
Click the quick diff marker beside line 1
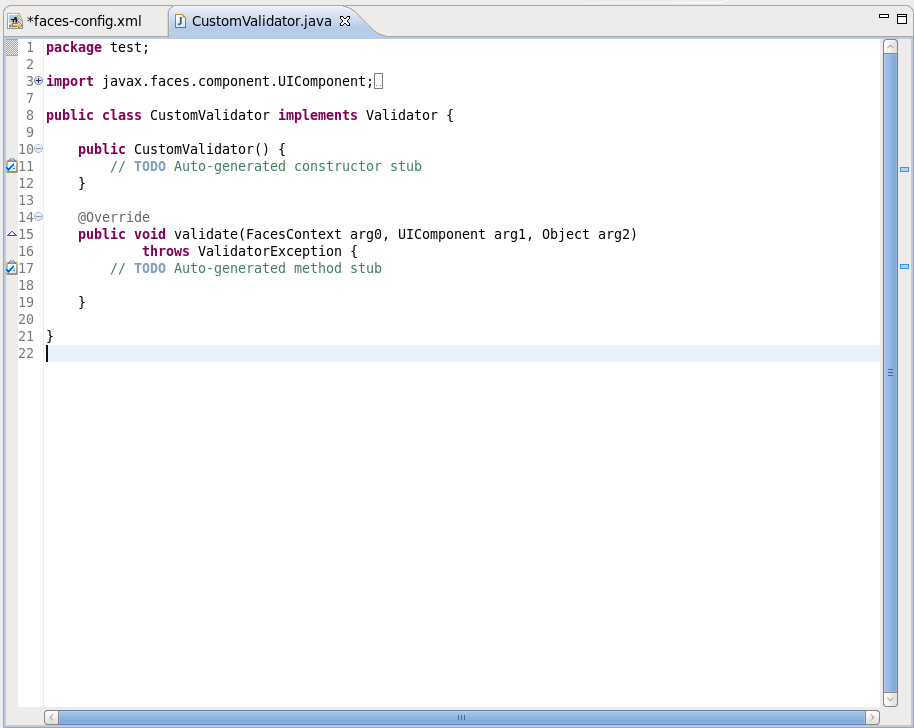click(x=12, y=47)
